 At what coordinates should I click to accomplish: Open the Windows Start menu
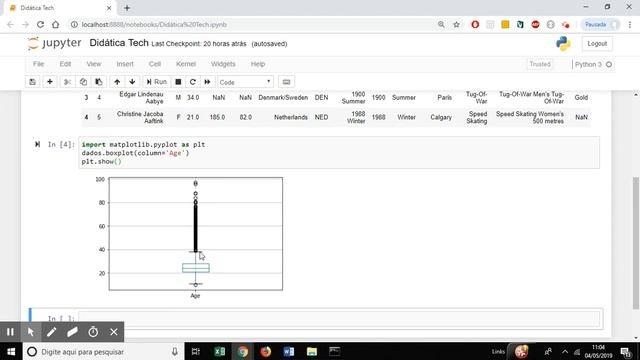11,351
